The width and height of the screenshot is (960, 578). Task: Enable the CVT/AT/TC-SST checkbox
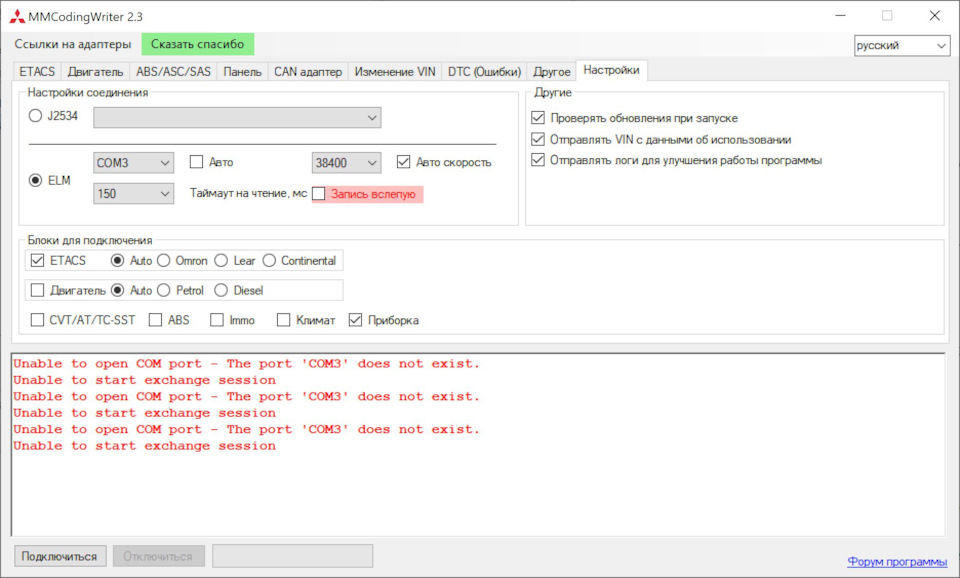click(37, 320)
